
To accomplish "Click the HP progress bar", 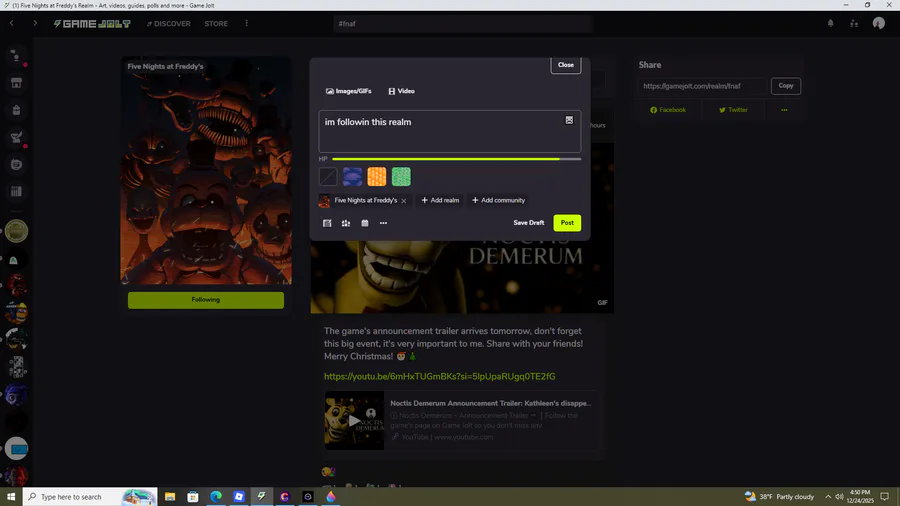I will pos(456,159).
